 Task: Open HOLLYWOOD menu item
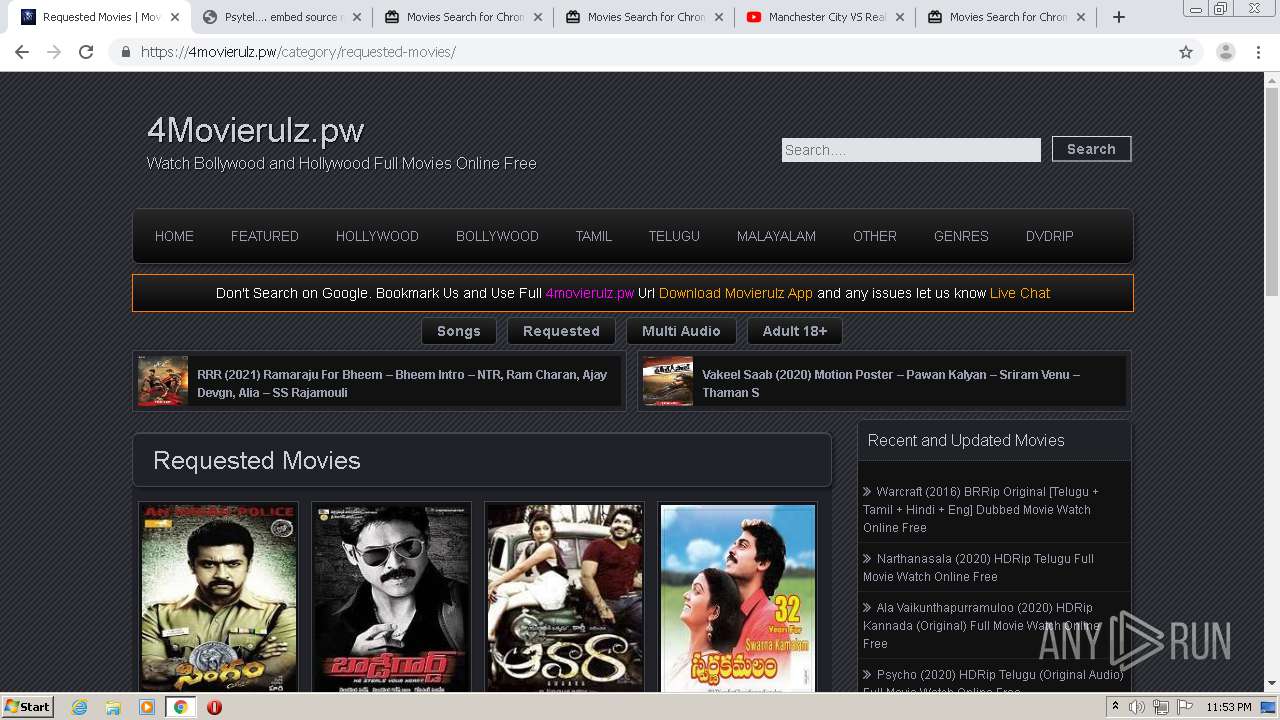(377, 236)
